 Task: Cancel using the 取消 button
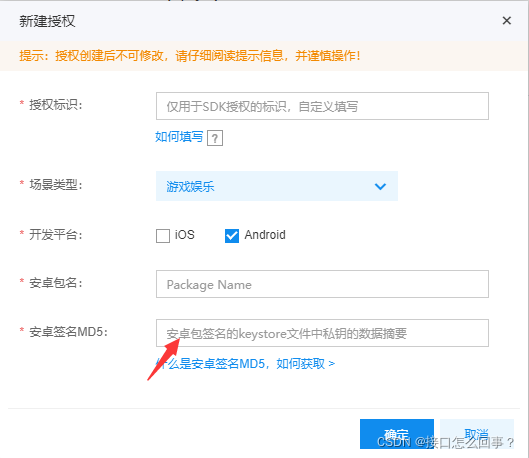(477, 434)
